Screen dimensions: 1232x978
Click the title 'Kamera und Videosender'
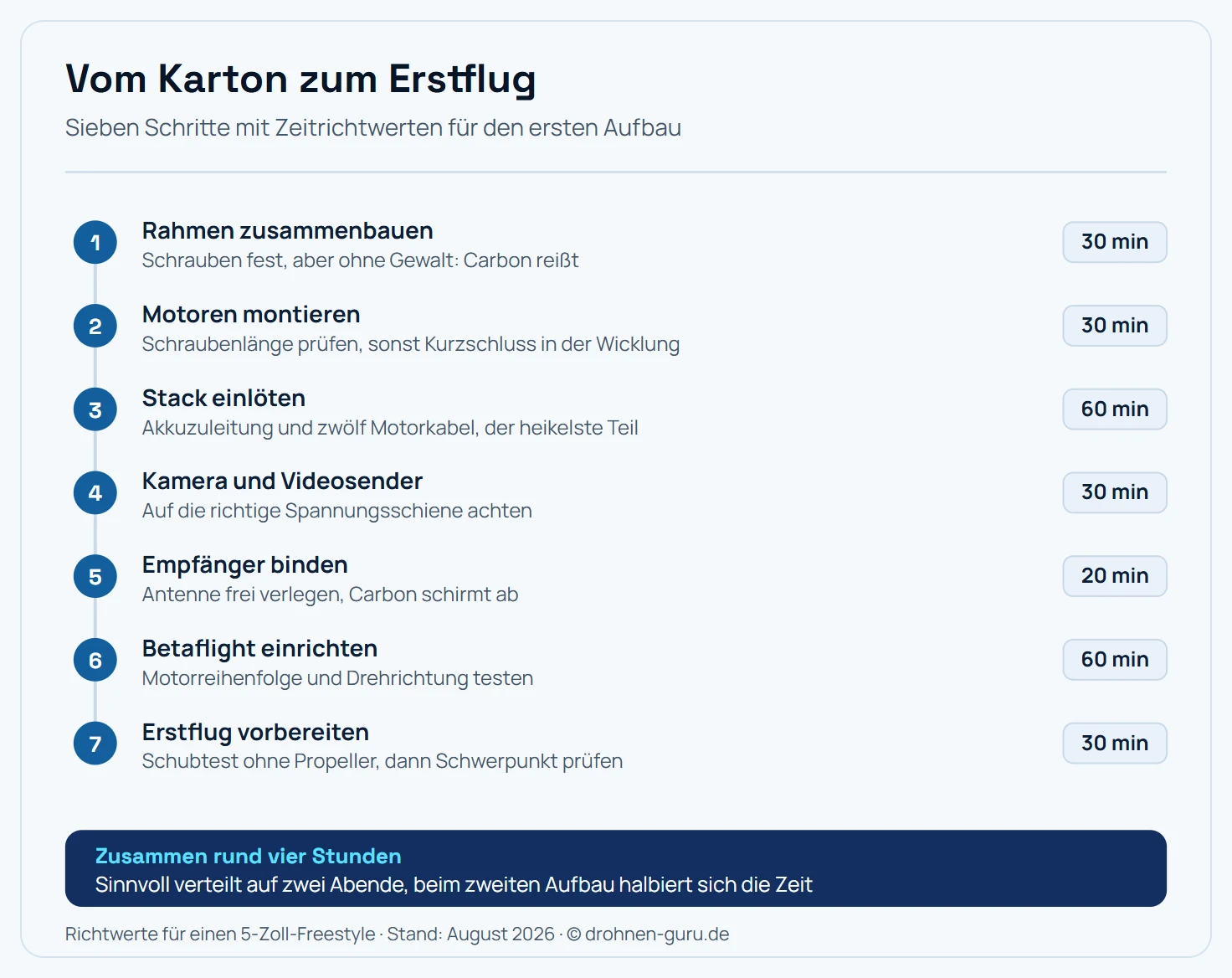[x=282, y=481]
